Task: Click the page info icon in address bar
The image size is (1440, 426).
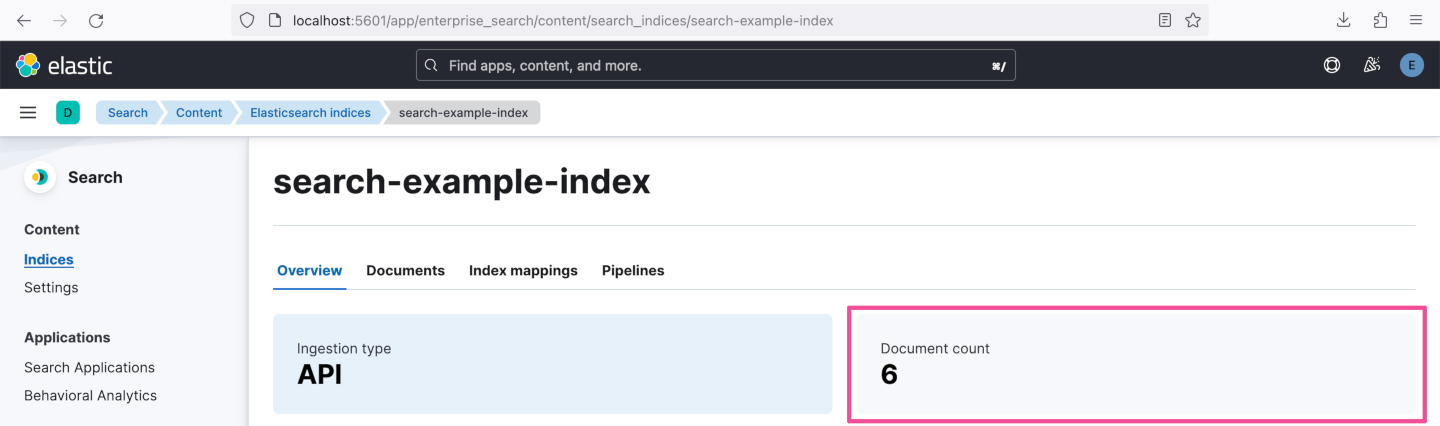Action: tap(276, 20)
